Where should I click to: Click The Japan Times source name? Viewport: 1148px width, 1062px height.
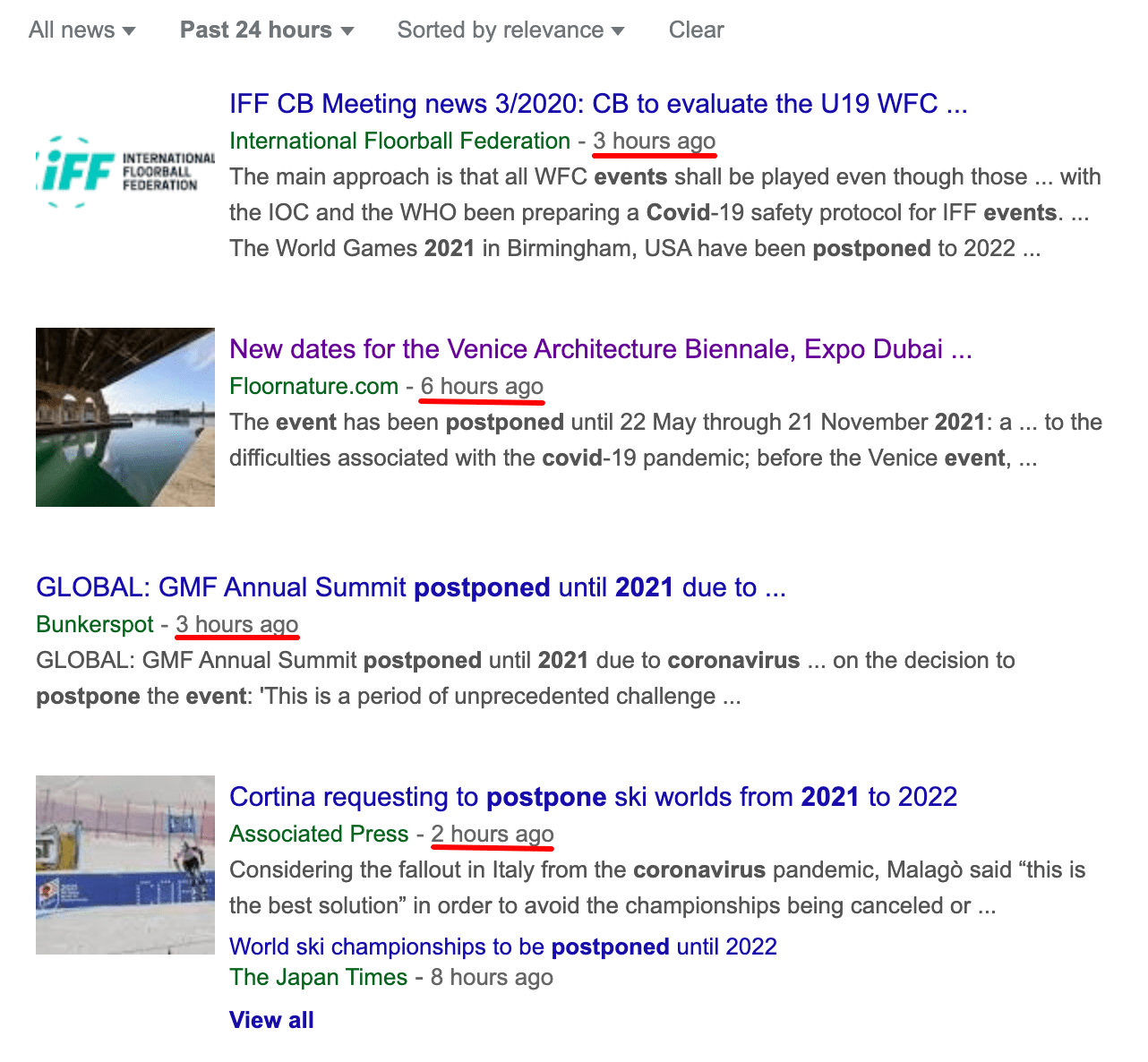(x=318, y=977)
